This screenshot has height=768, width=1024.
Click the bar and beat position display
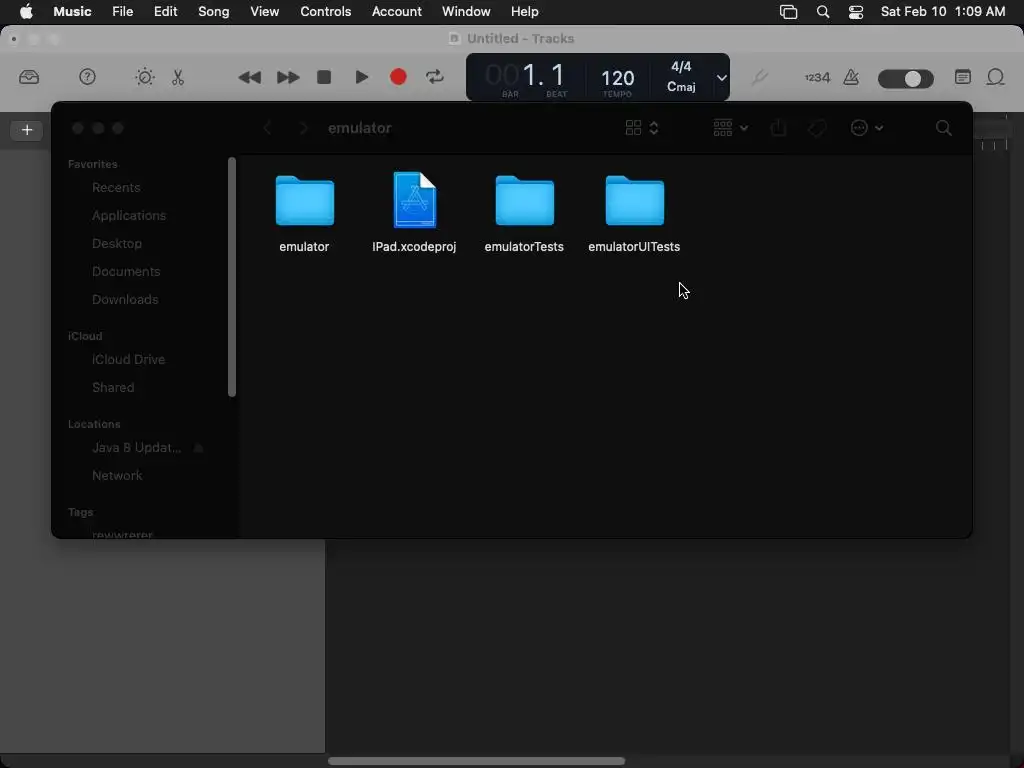[526, 76]
